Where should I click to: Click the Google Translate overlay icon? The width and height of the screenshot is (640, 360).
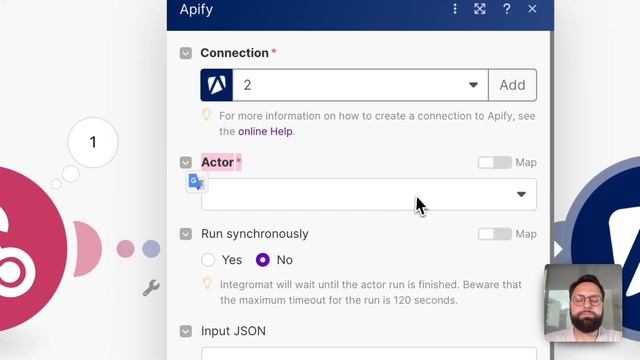196,182
